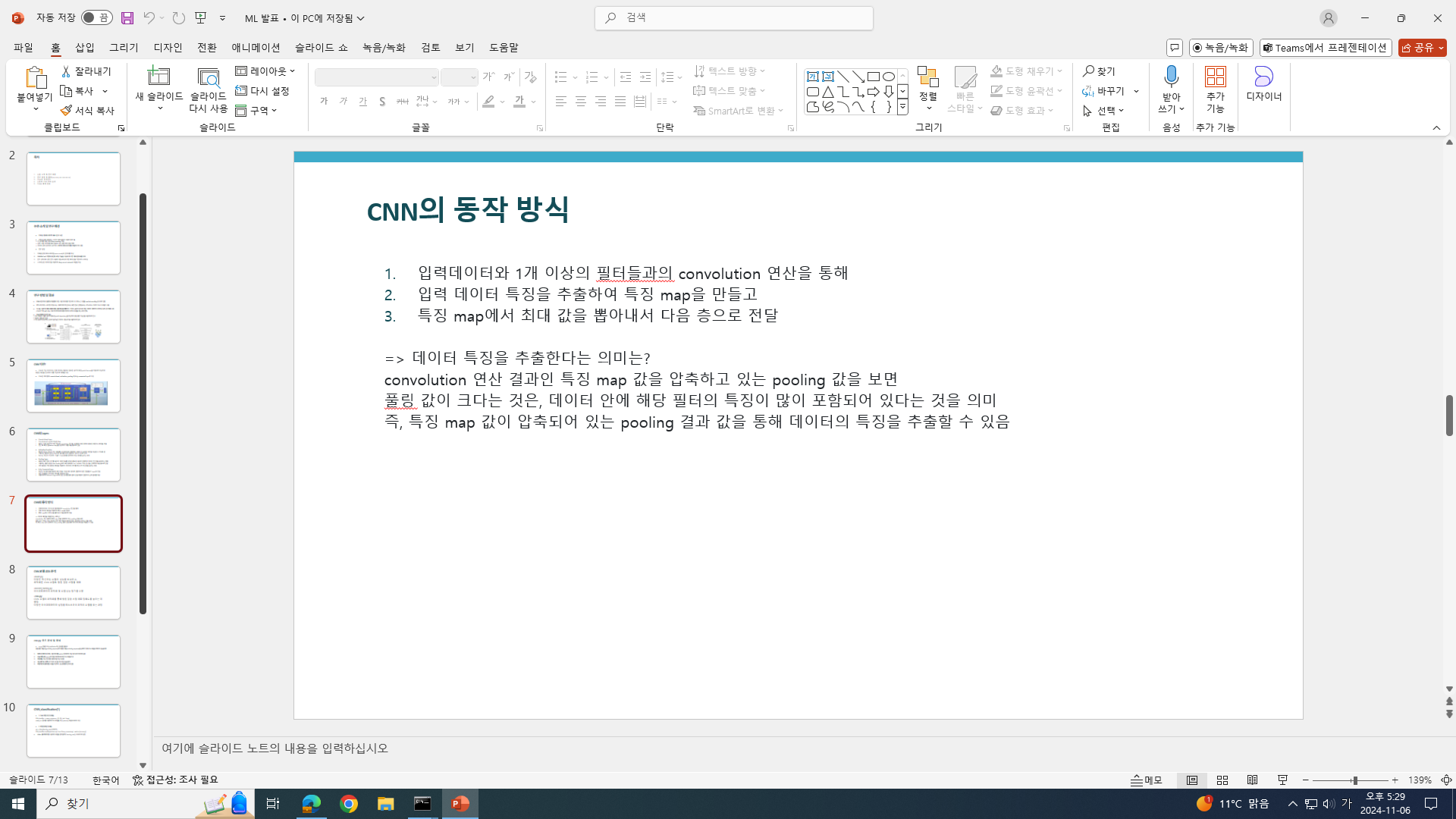Open the font name combo box
This screenshot has height=819, width=1456.
coord(376,77)
